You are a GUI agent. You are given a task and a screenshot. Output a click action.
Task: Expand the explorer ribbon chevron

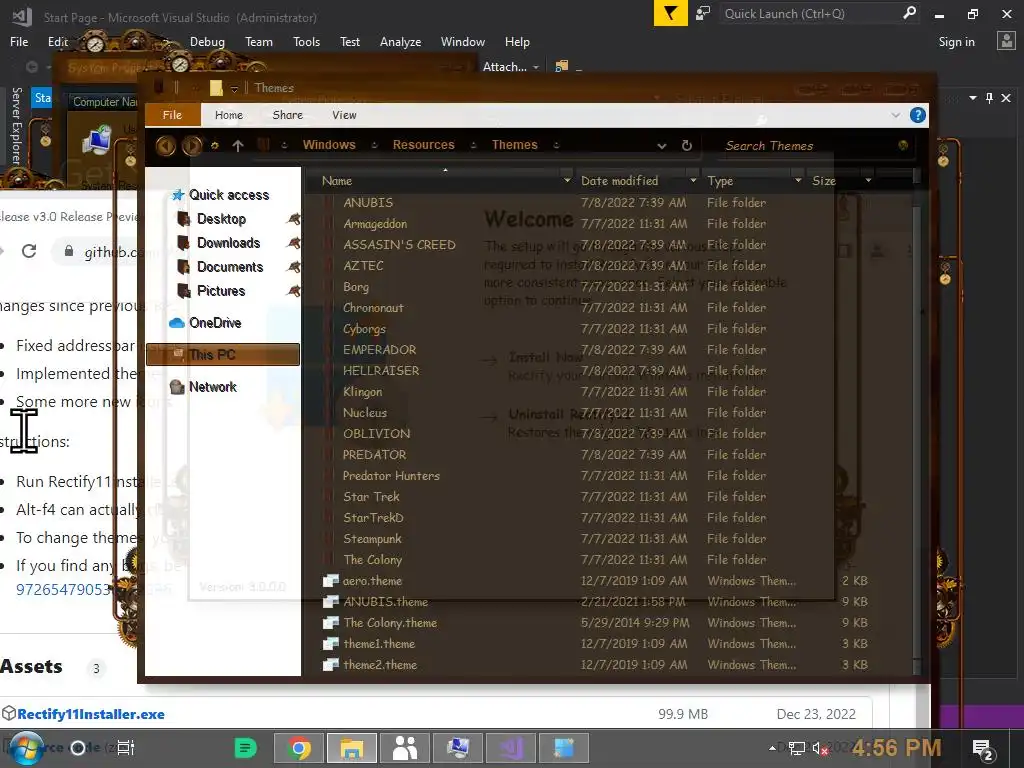coord(895,115)
